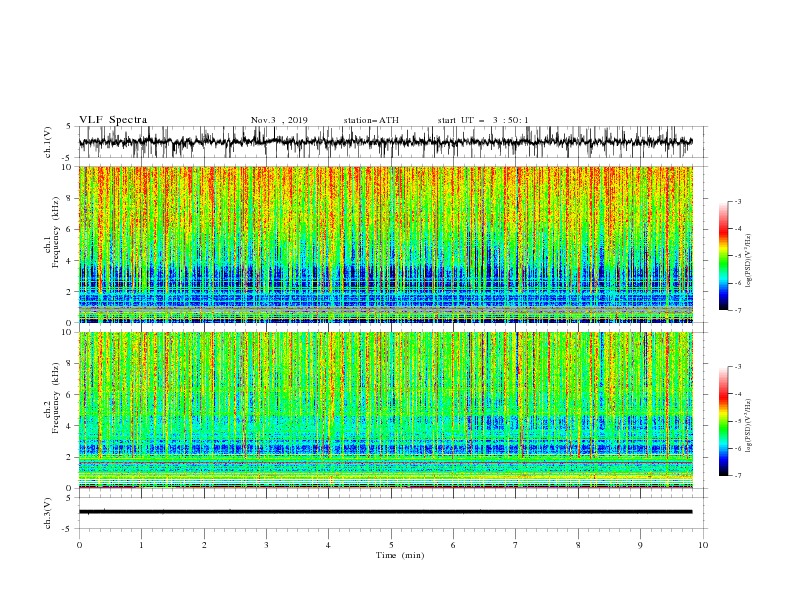This screenshot has width=792, height=612.
Task: Click the ch.1 color scale bar
Action: 723,256
